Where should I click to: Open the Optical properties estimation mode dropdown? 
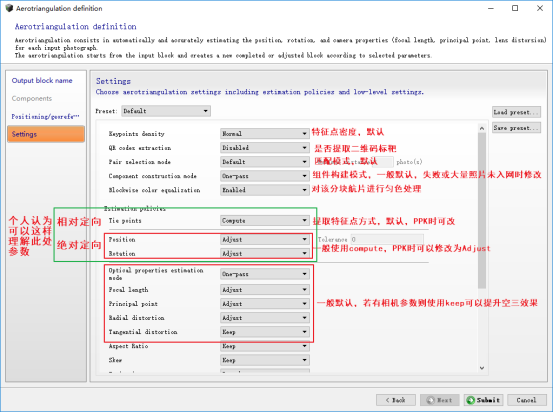265,274
